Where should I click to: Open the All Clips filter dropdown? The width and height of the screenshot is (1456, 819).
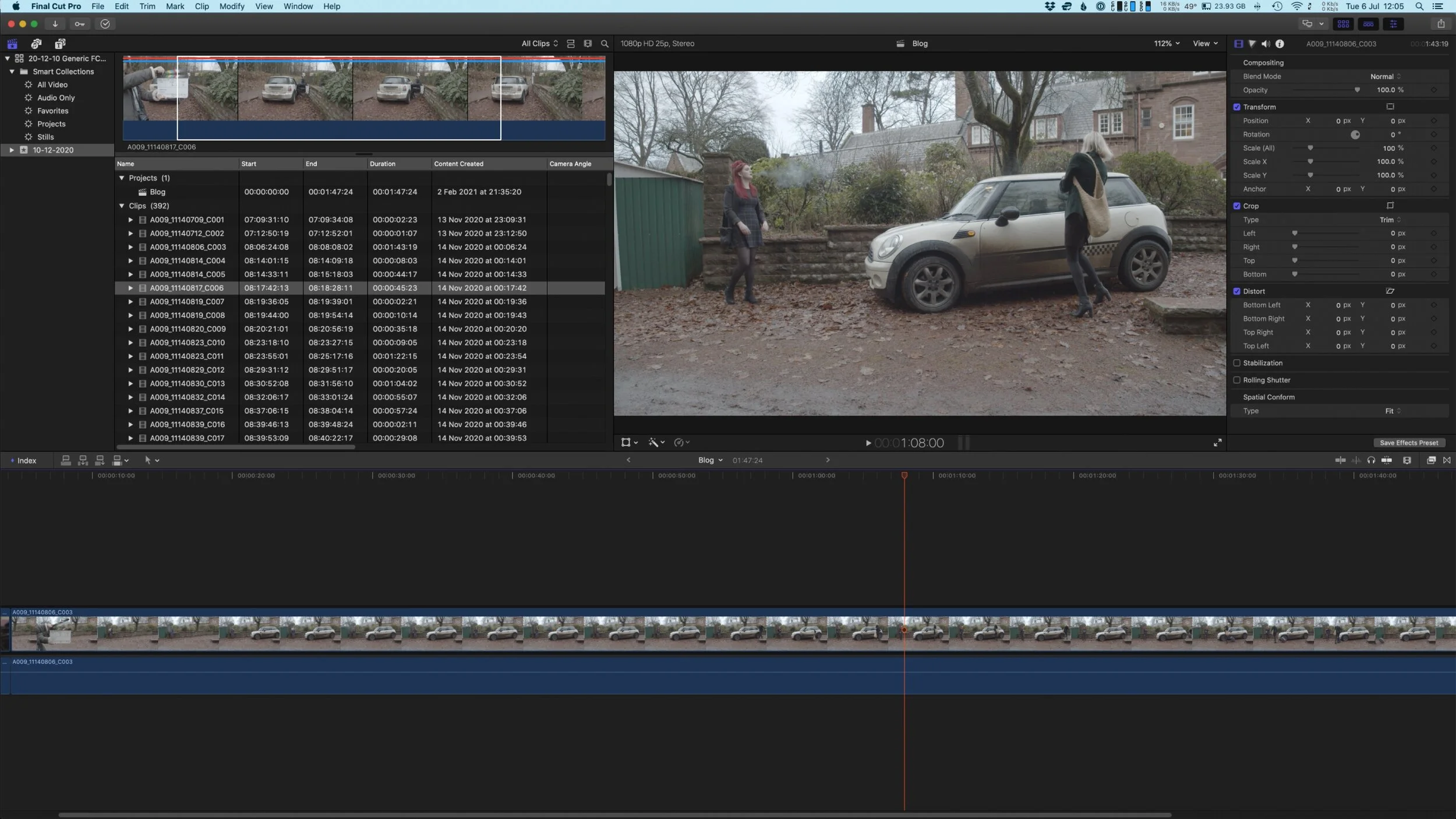(x=539, y=44)
